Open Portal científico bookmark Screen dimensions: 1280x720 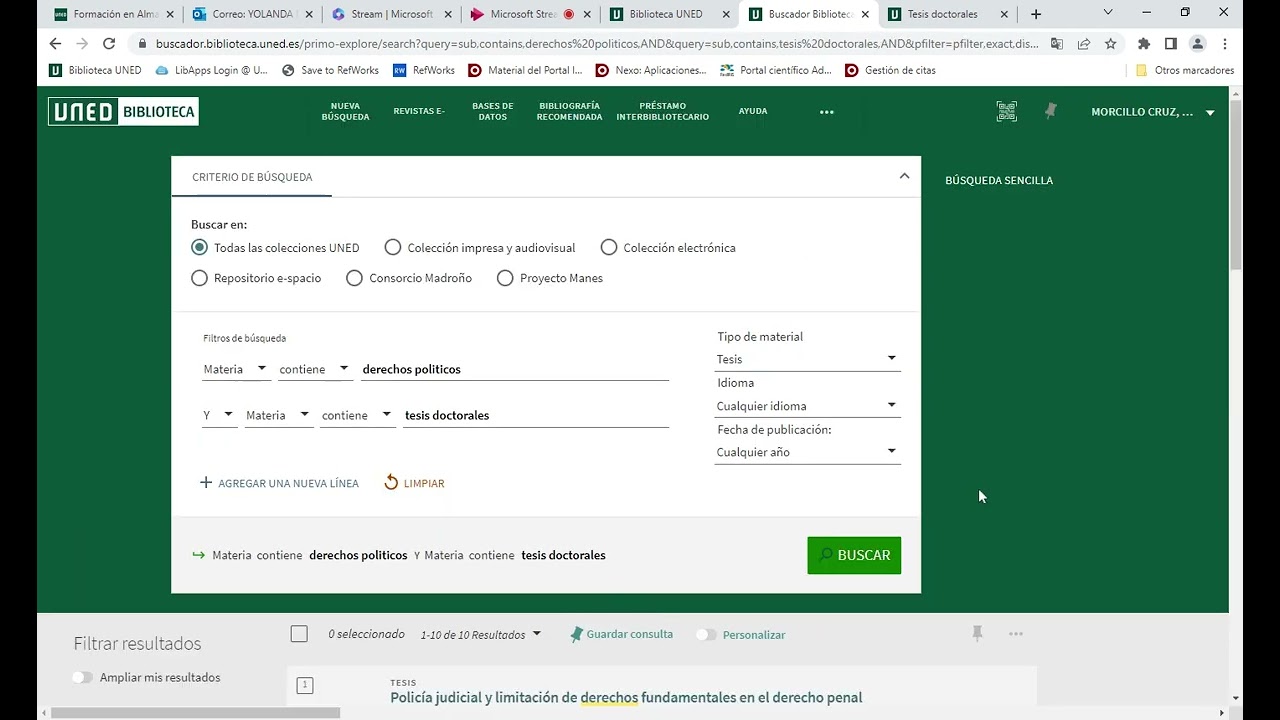tap(775, 70)
